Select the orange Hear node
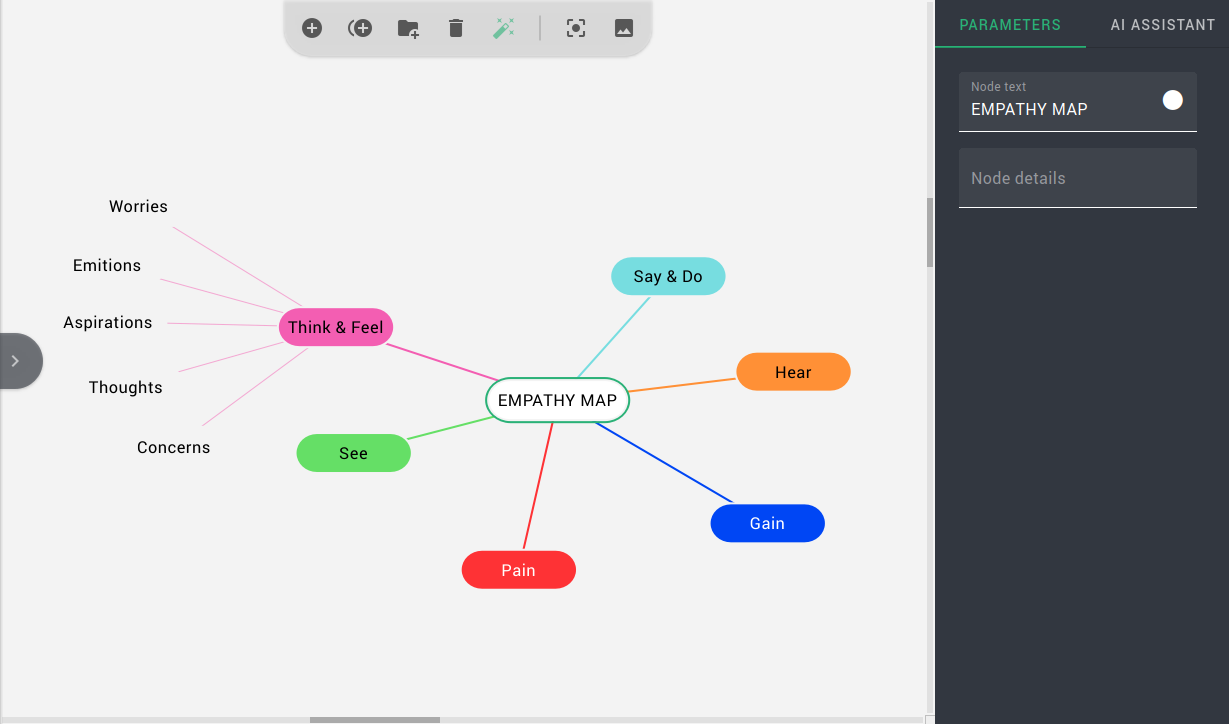Image resolution: width=1229 pixels, height=724 pixels. point(793,372)
